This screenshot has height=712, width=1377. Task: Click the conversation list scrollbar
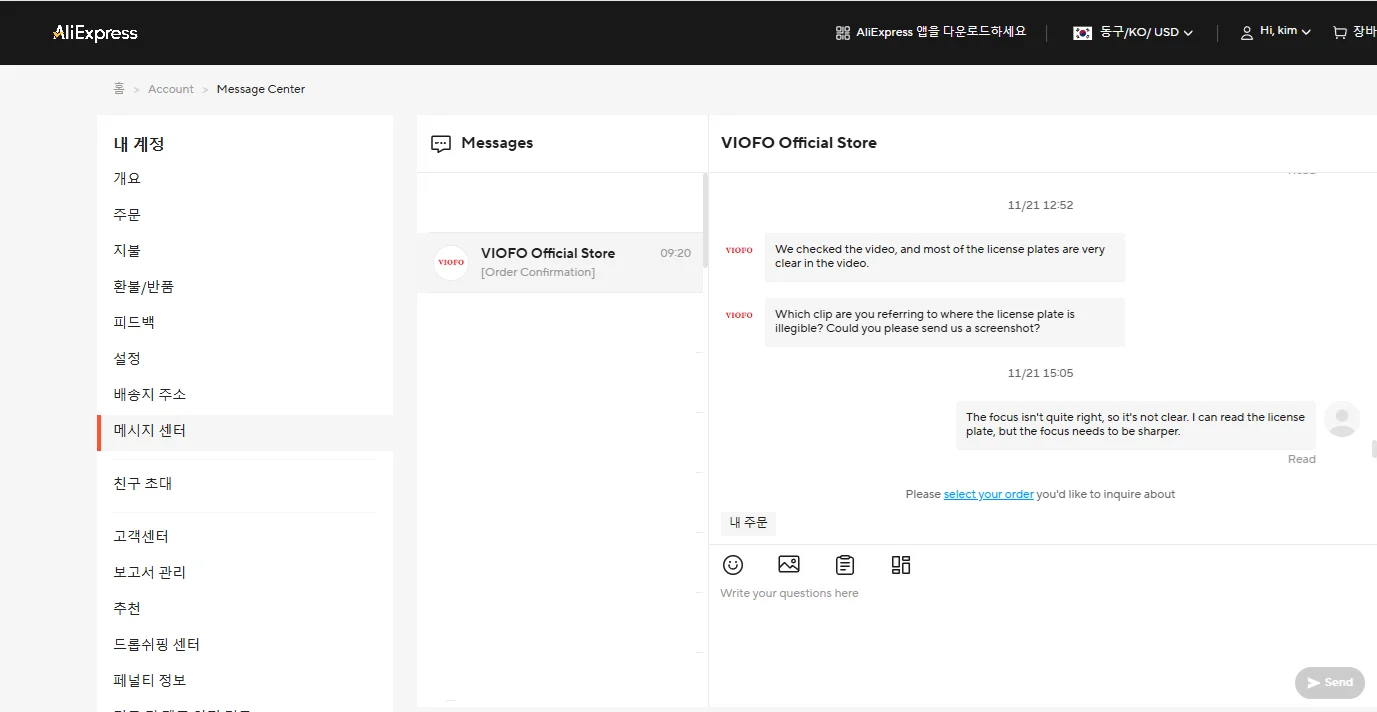coord(705,220)
